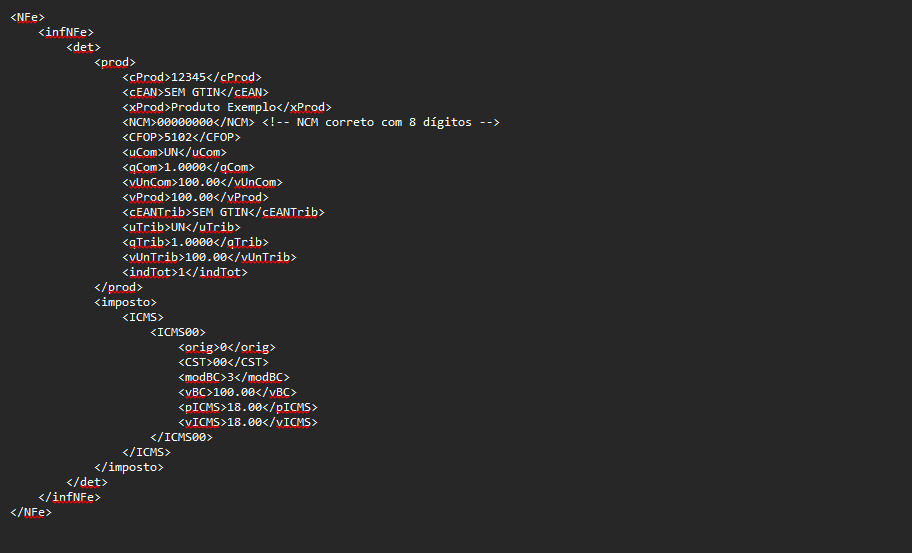Click the indTot value line
Screen dimensions: 912x553
185,272
